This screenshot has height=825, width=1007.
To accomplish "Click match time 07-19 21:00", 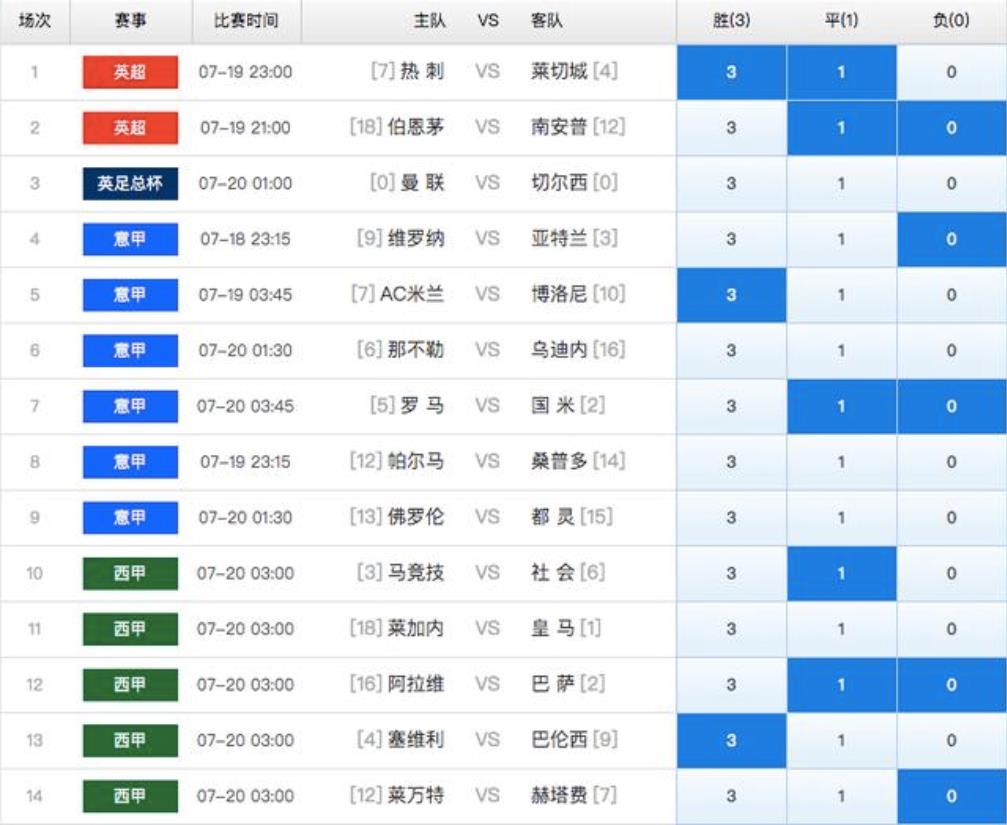I will coord(245,128).
